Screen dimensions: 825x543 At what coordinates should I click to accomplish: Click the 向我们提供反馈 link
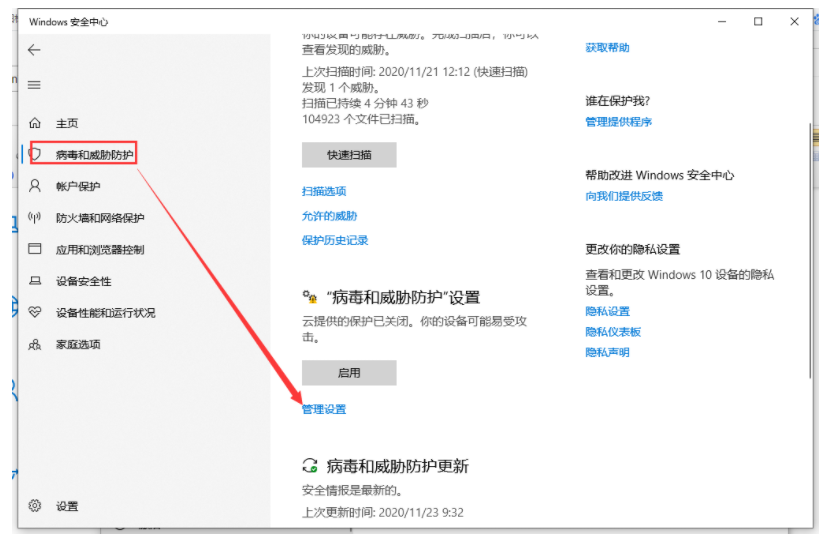(x=624, y=196)
